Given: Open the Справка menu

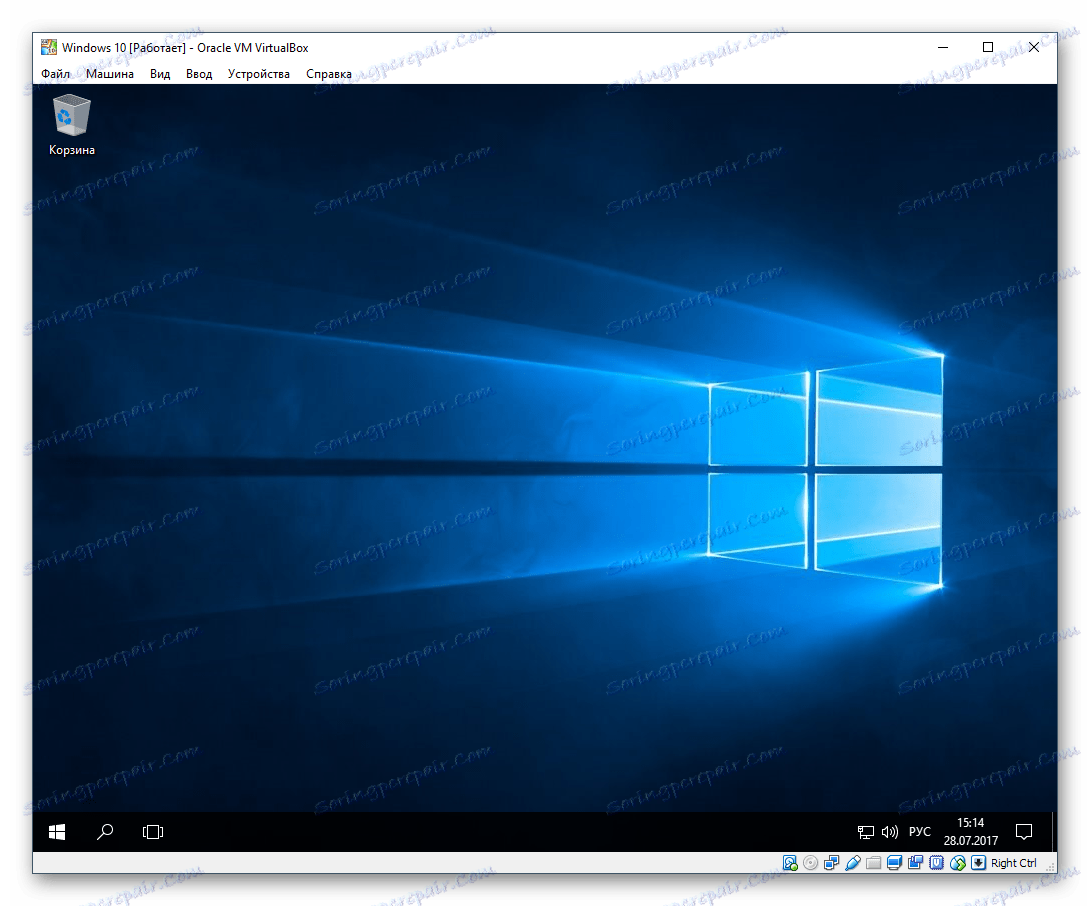Looking at the screenshot, I should (x=329, y=74).
